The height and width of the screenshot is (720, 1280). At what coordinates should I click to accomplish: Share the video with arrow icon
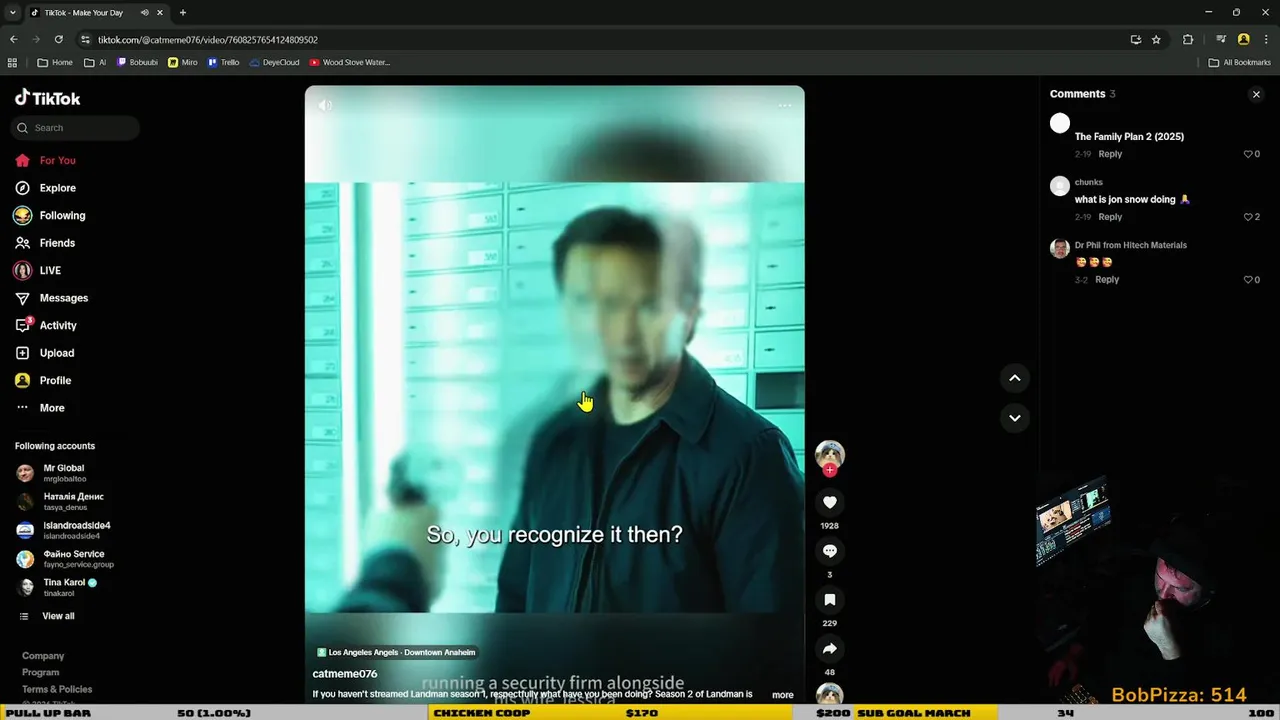coord(829,649)
